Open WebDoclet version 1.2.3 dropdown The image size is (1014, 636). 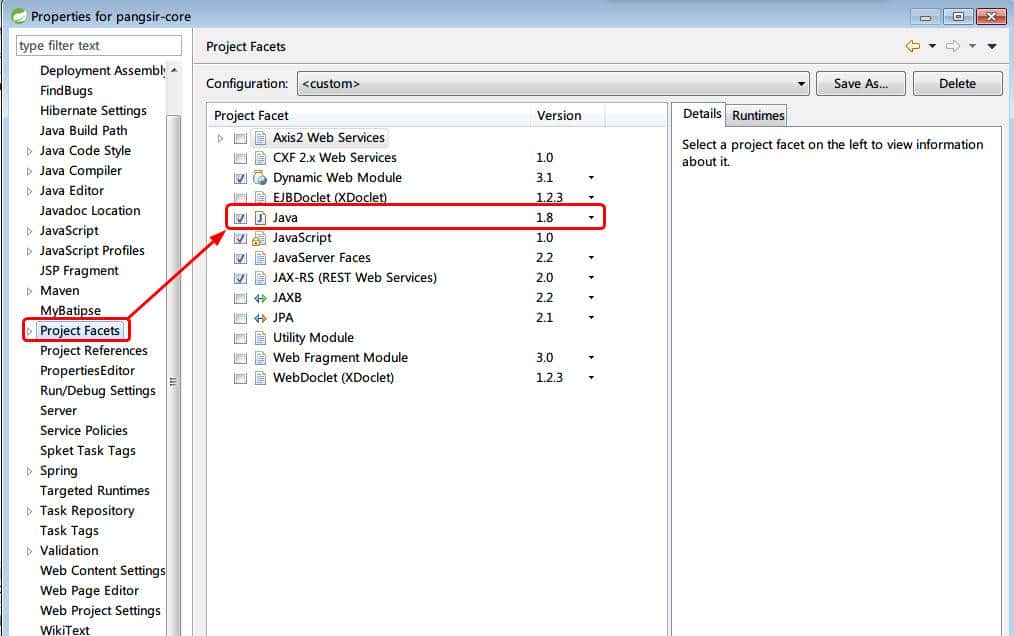tap(591, 378)
